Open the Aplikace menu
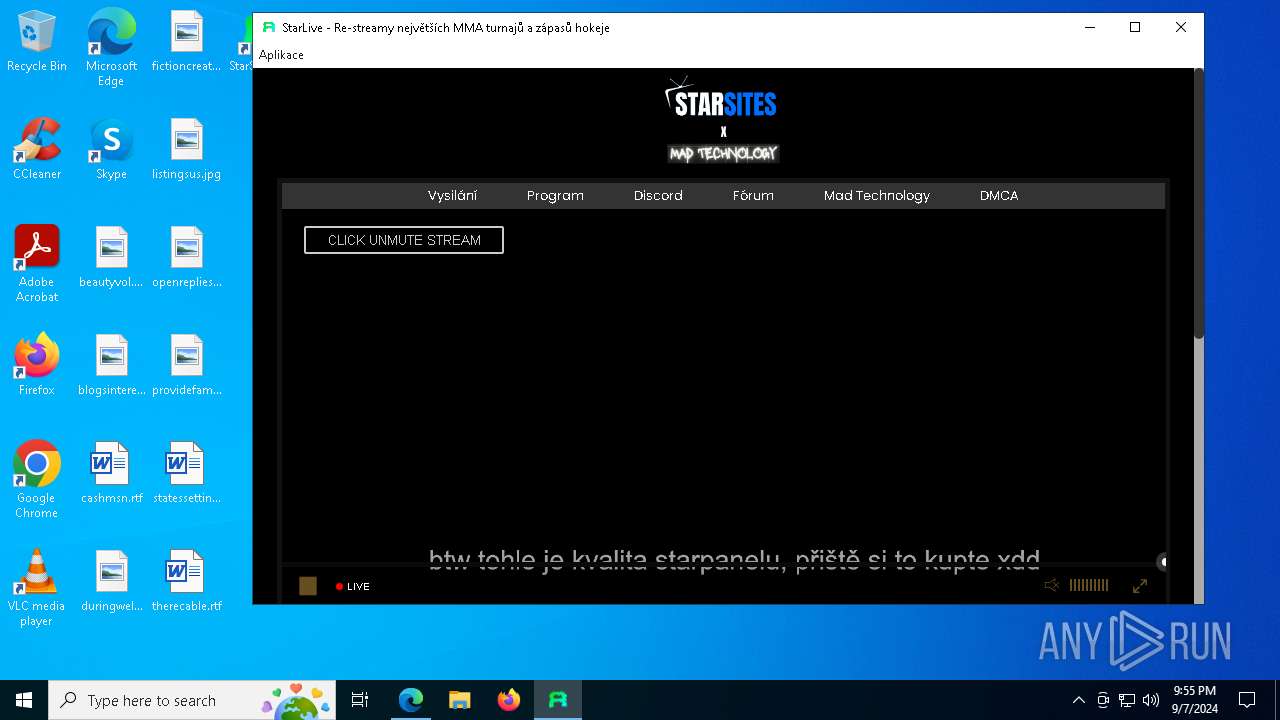Viewport: 1280px width, 720px height. pos(281,55)
